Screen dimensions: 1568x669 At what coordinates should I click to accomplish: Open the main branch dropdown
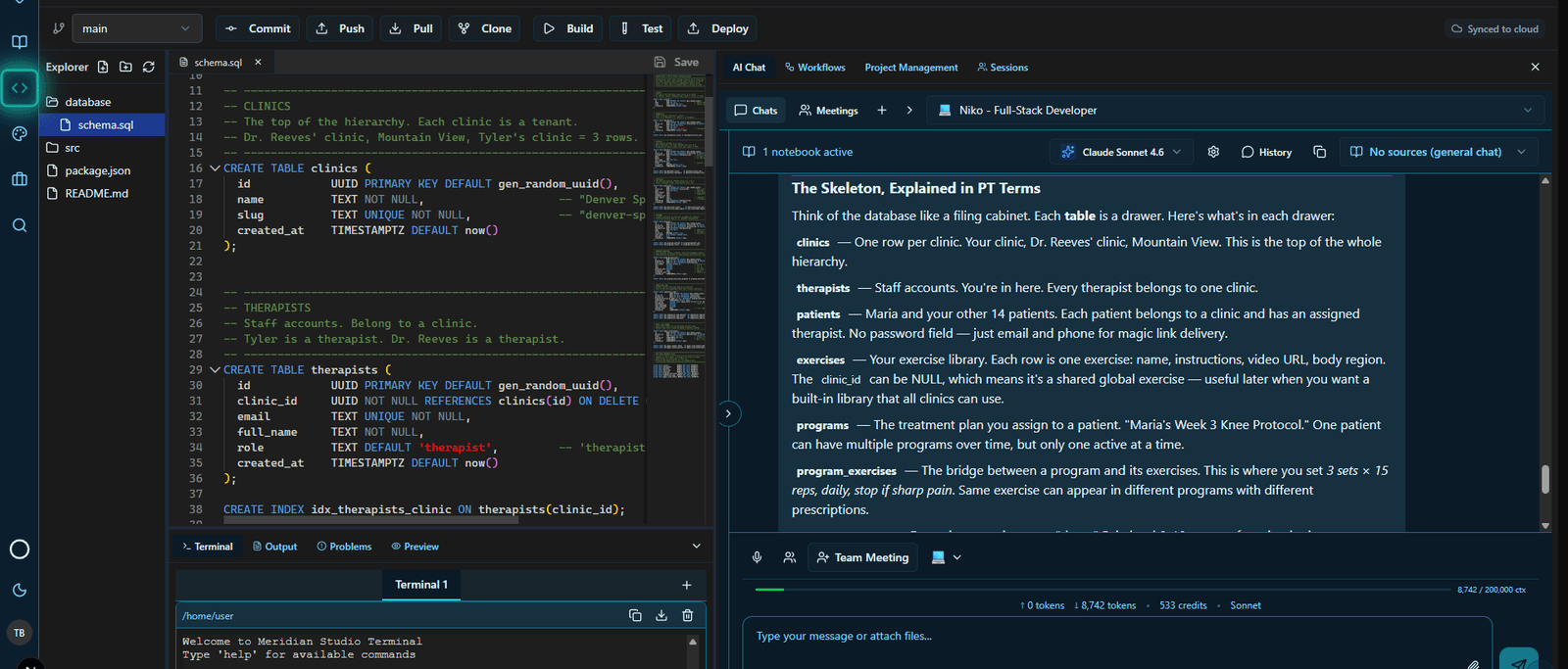[x=136, y=28]
